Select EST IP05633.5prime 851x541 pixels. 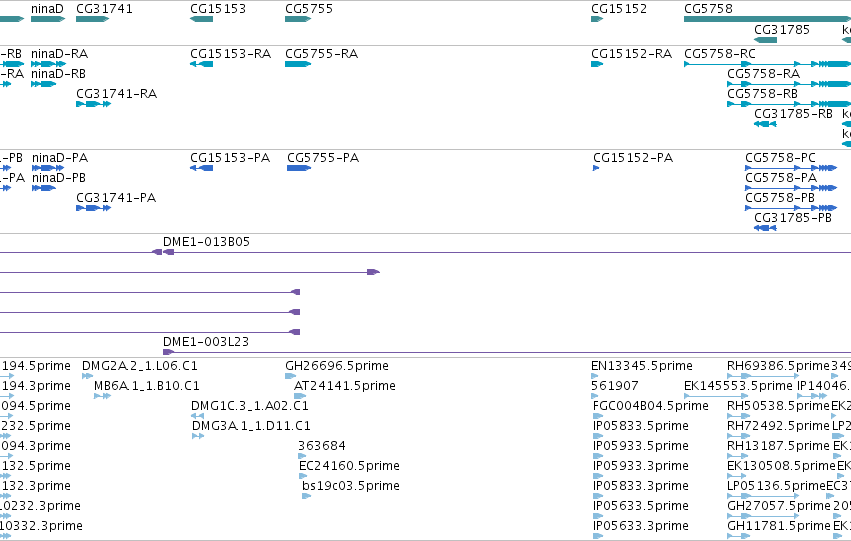(x=598, y=517)
